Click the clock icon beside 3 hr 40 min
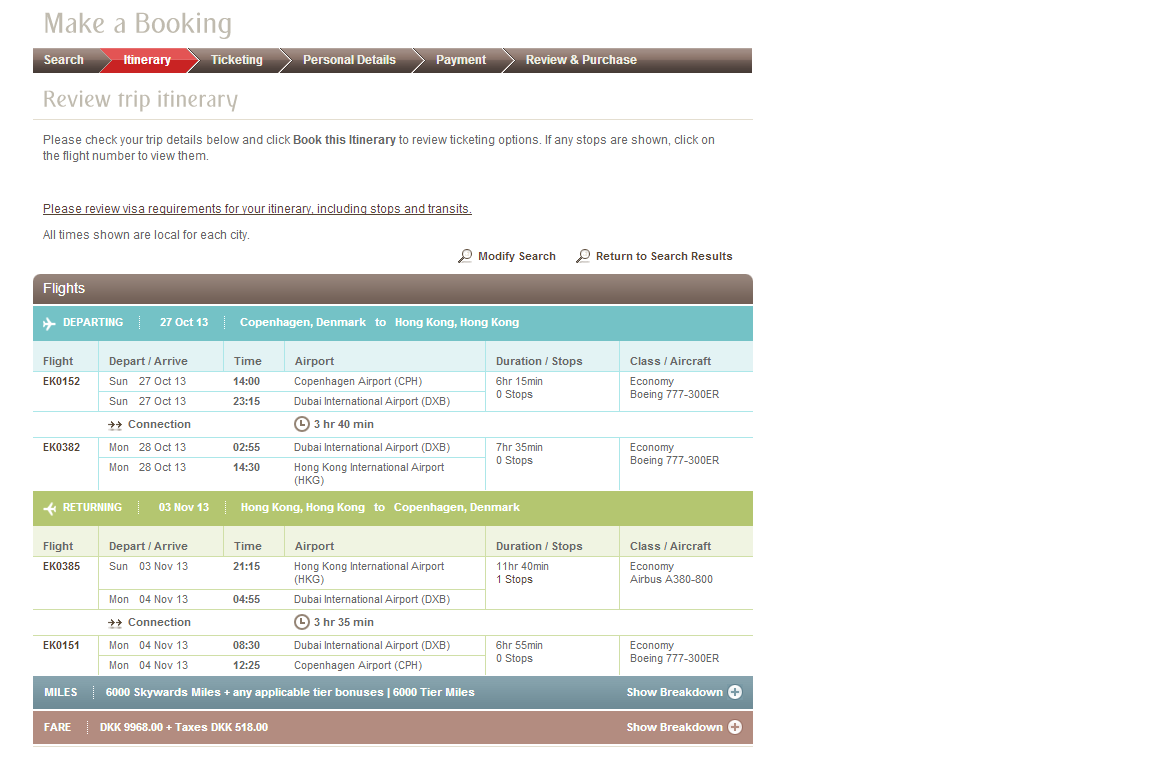Image resolution: width=1152 pixels, height=757 pixels. [x=302, y=424]
